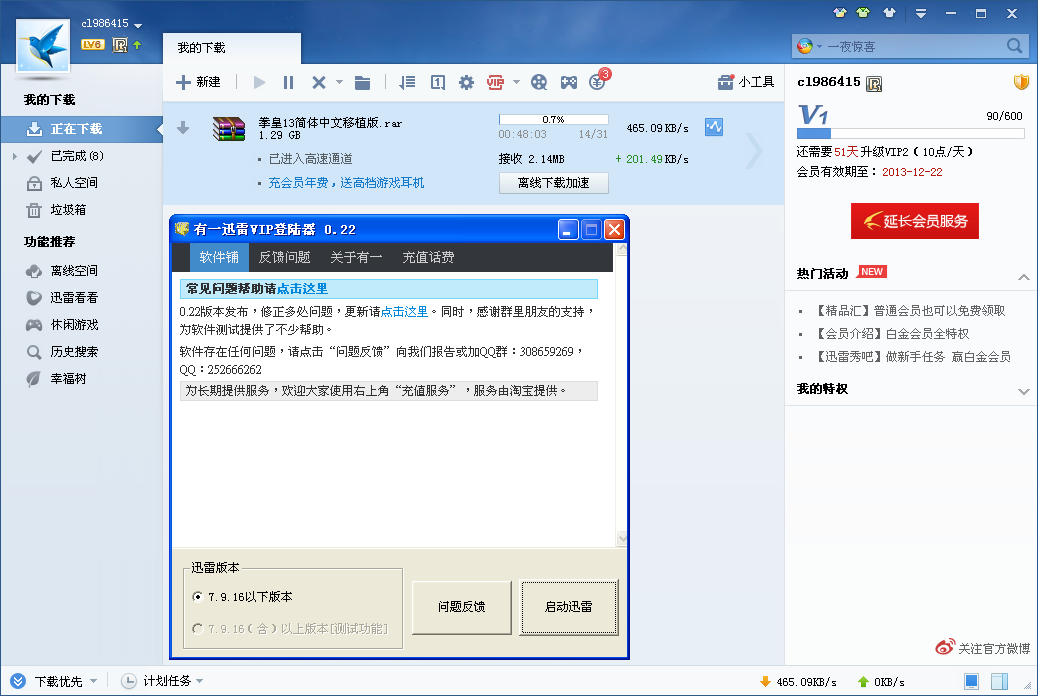The width and height of the screenshot is (1038, 696).
Task: Expand the 已完成 tree arrow
Action: 15,156
